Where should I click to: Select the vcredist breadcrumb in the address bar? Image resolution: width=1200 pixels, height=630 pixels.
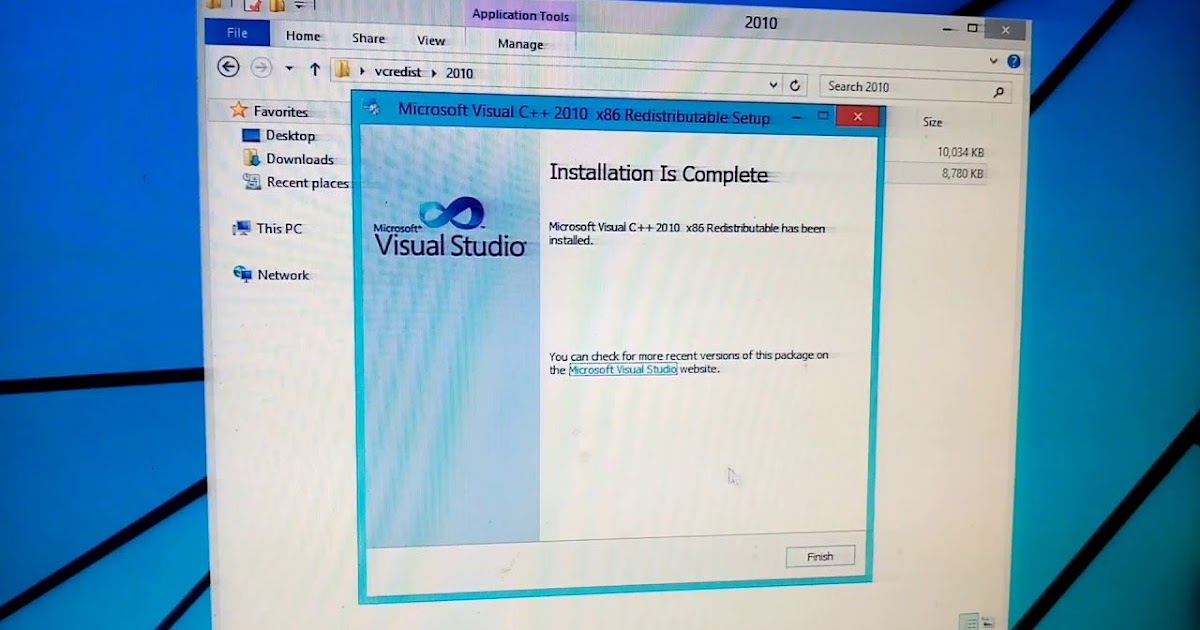click(x=397, y=72)
